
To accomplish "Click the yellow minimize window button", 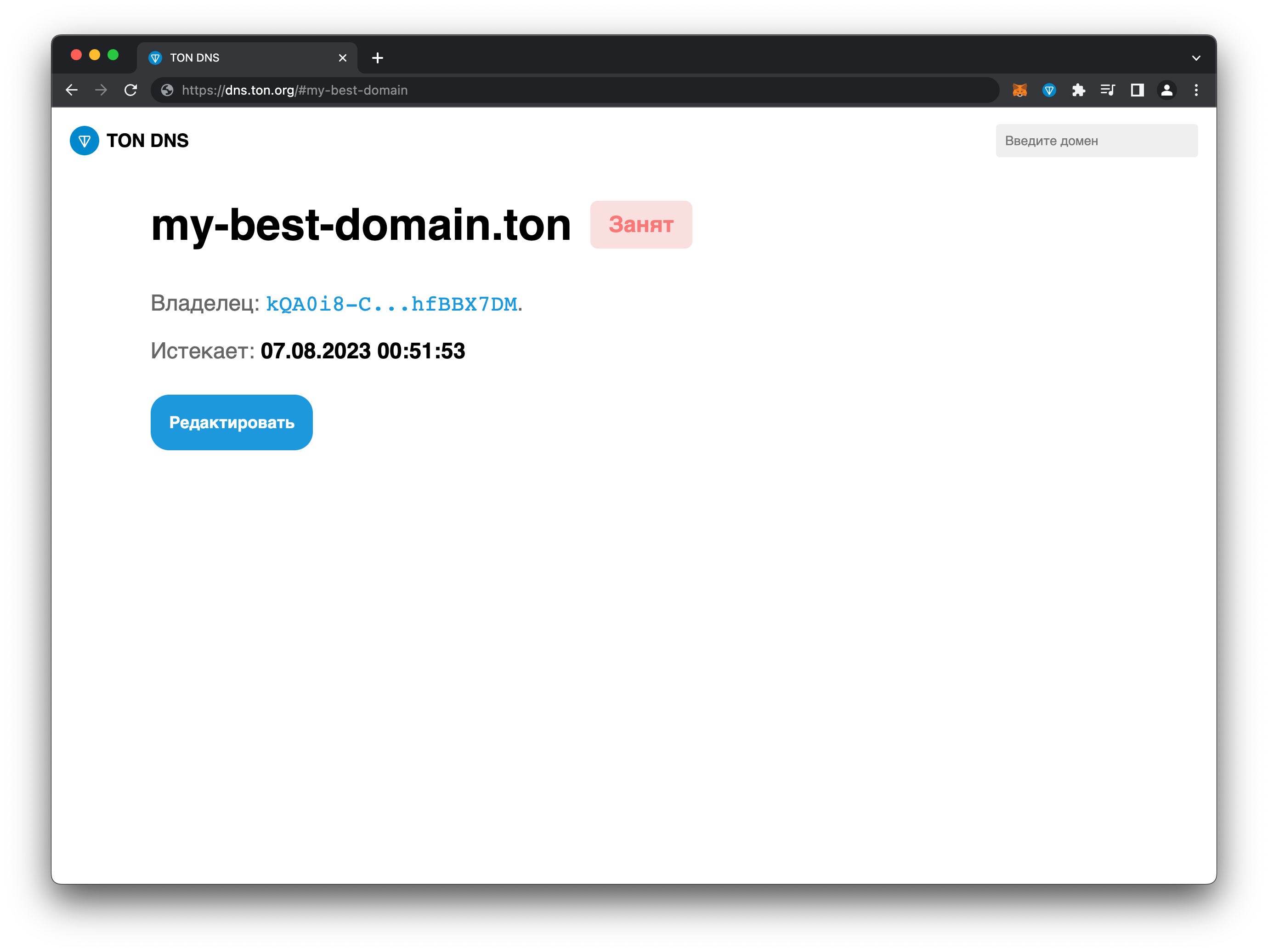I will click(x=95, y=55).
